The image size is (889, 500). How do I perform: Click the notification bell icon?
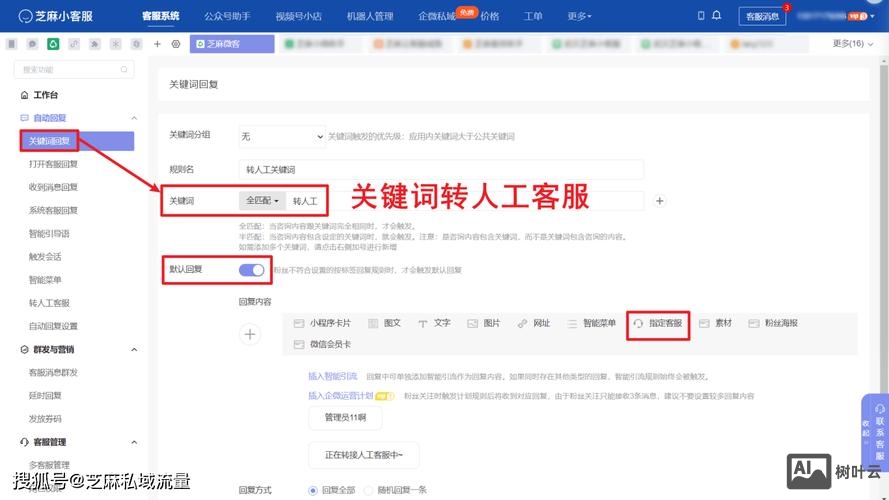(x=717, y=15)
